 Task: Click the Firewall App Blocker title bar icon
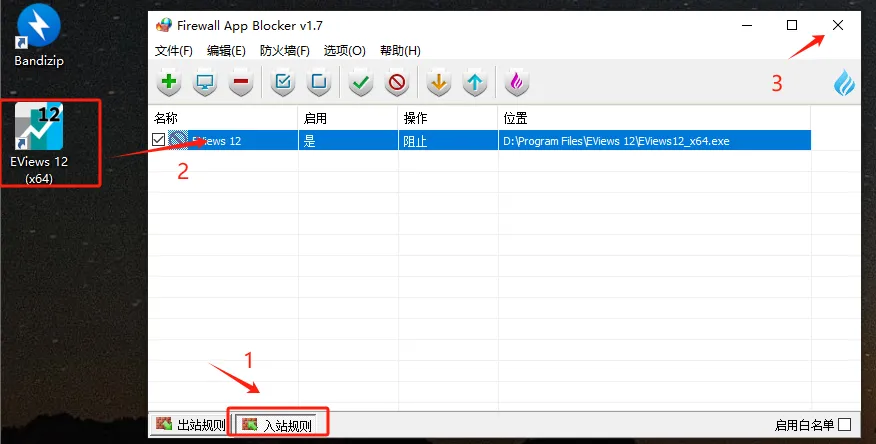click(x=164, y=25)
